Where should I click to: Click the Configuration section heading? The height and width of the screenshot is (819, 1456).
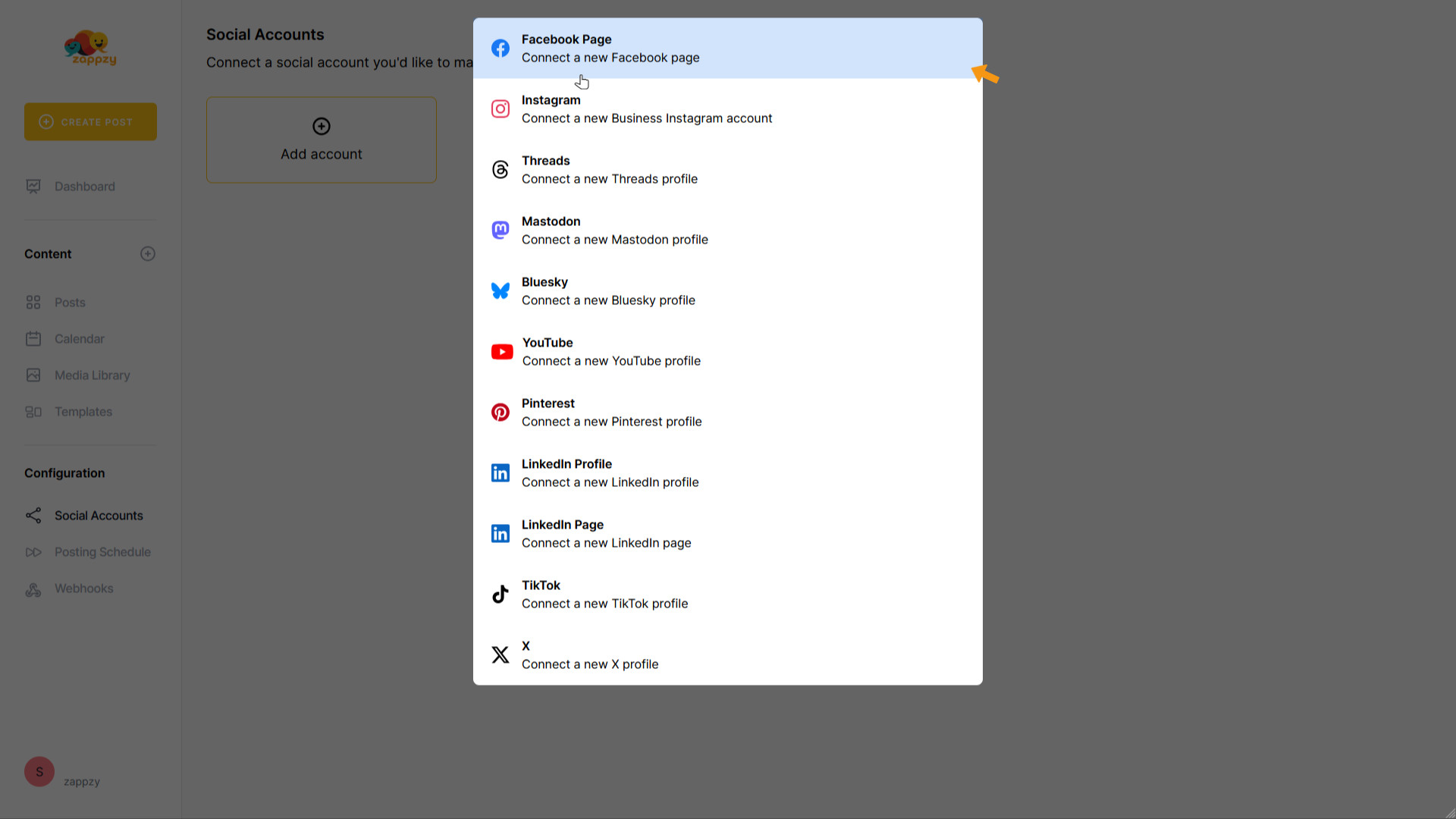pyautogui.click(x=64, y=473)
